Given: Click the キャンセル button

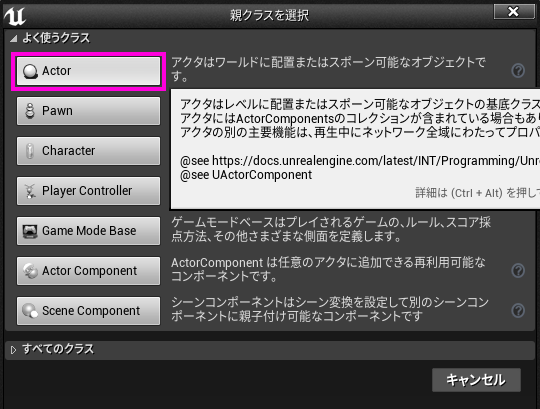Looking at the screenshot, I should [x=476, y=380].
